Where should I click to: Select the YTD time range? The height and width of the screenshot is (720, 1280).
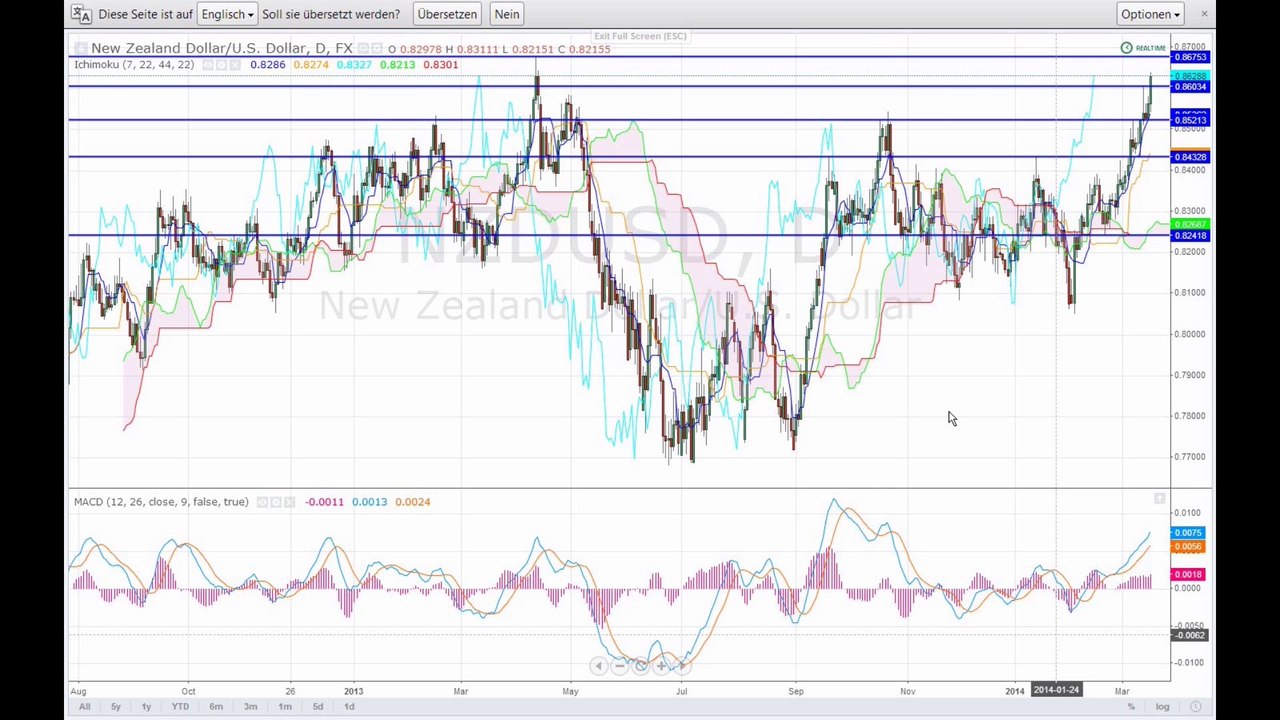coord(180,707)
